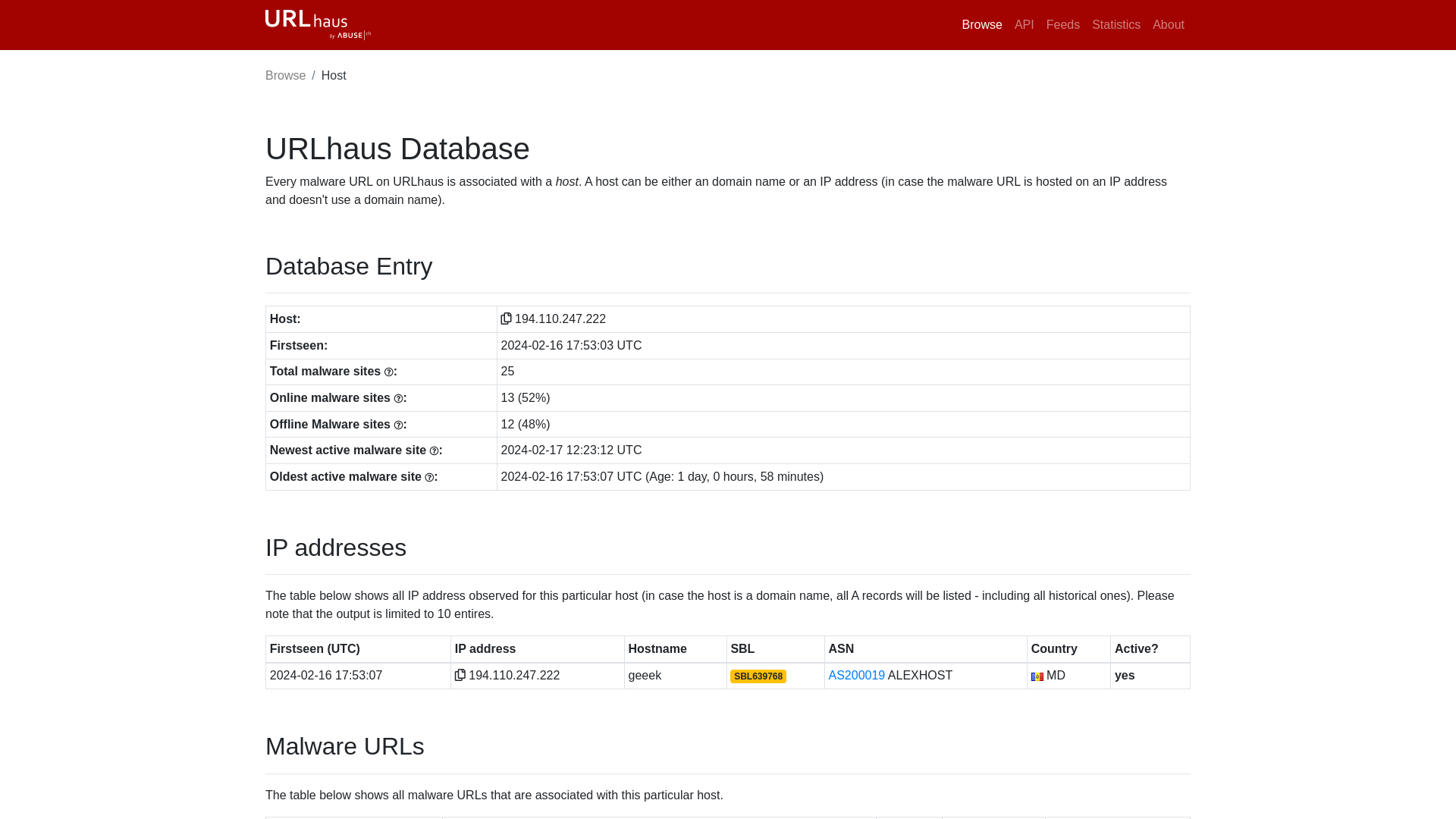
Task: Select online sites value 13 (52%)
Action: click(x=525, y=398)
